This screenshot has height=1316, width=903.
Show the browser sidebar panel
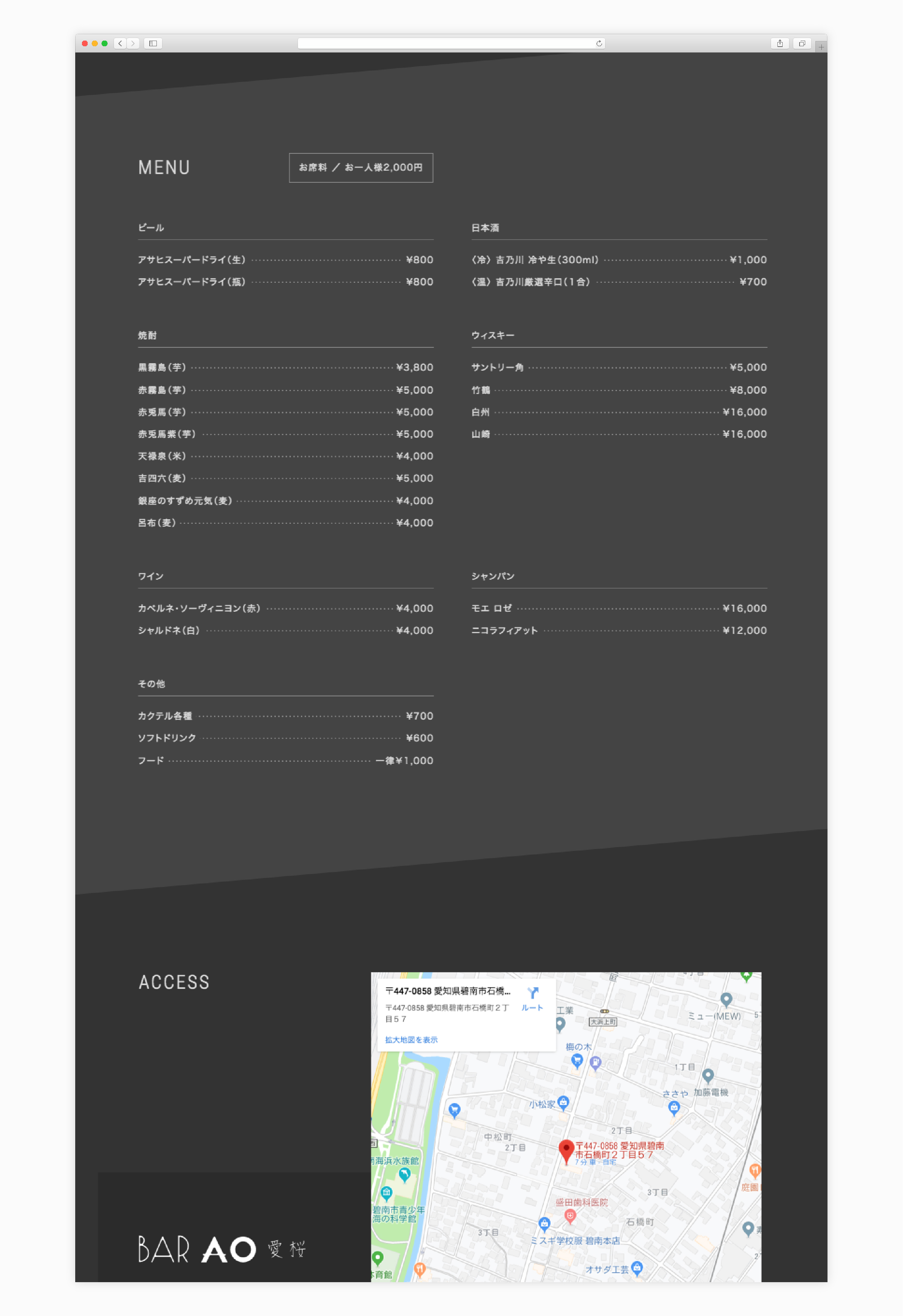pos(153,44)
